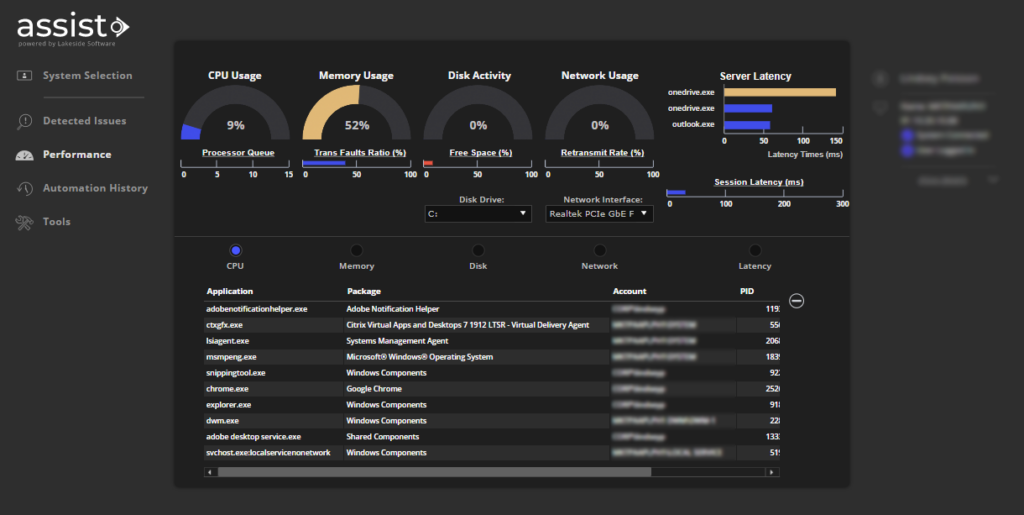Select the adobe desktop service.exe row

pyautogui.click(x=492, y=437)
